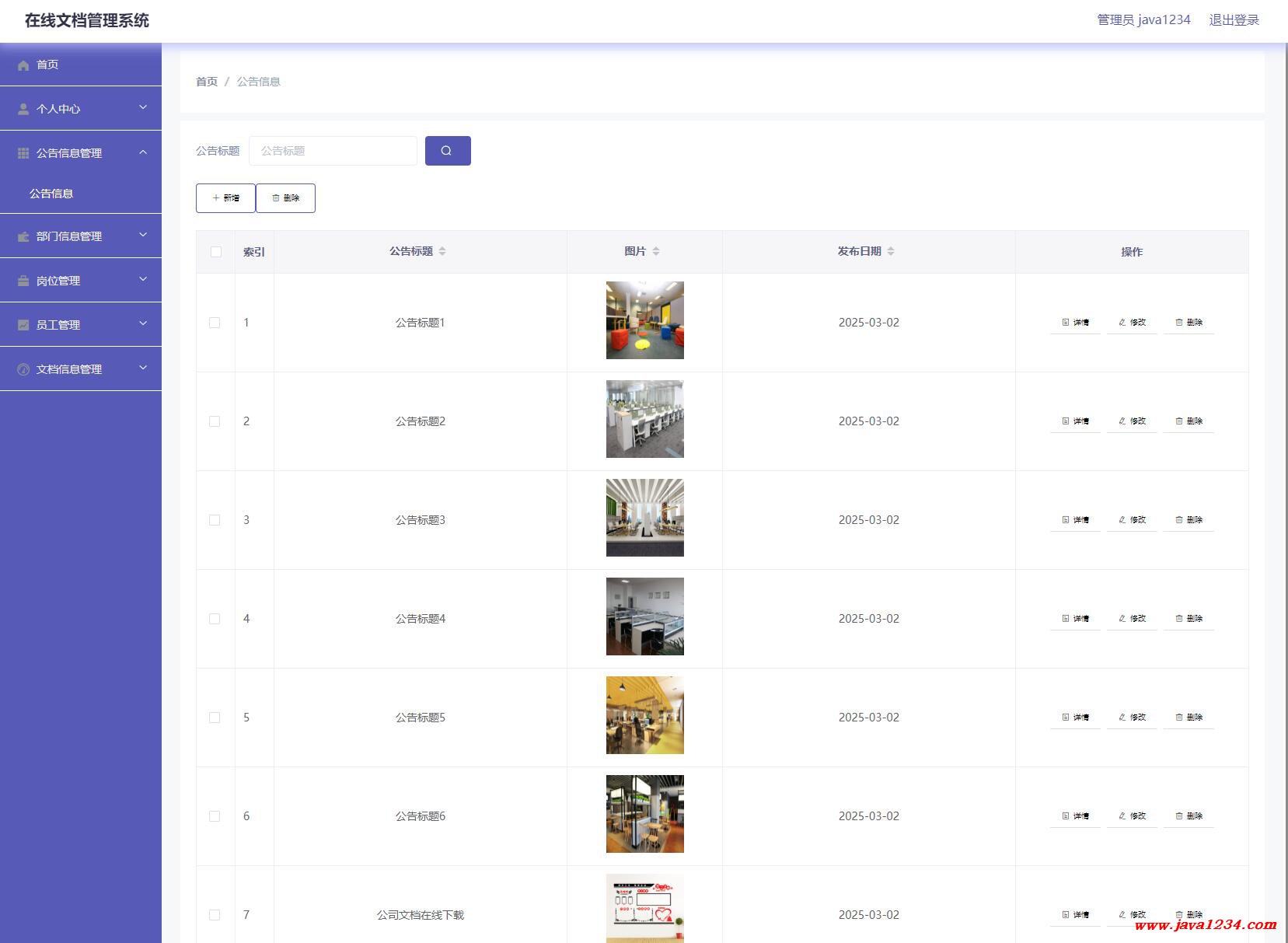Image resolution: width=1288 pixels, height=943 pixels.
Task: Check the box for 公告标题5
Action: (x=215, y=718)
